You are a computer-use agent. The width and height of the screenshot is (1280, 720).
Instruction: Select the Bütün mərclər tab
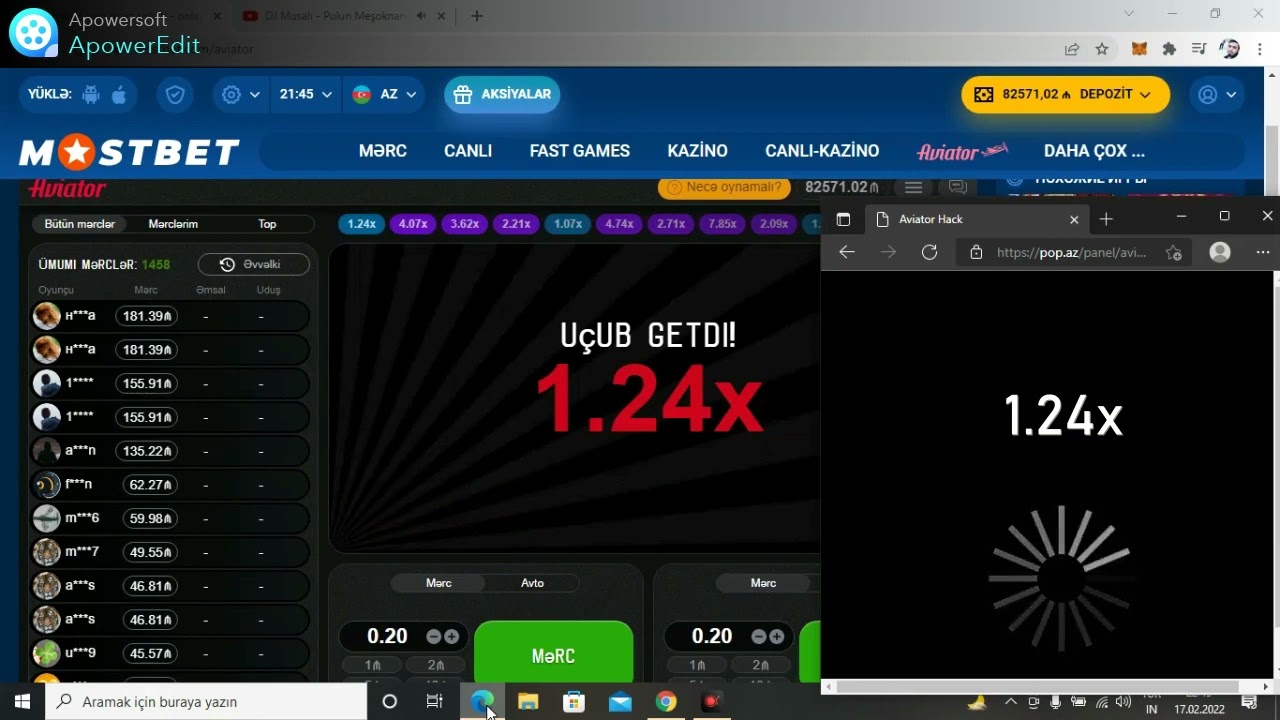pyautogui.click(x=79, y=224)
